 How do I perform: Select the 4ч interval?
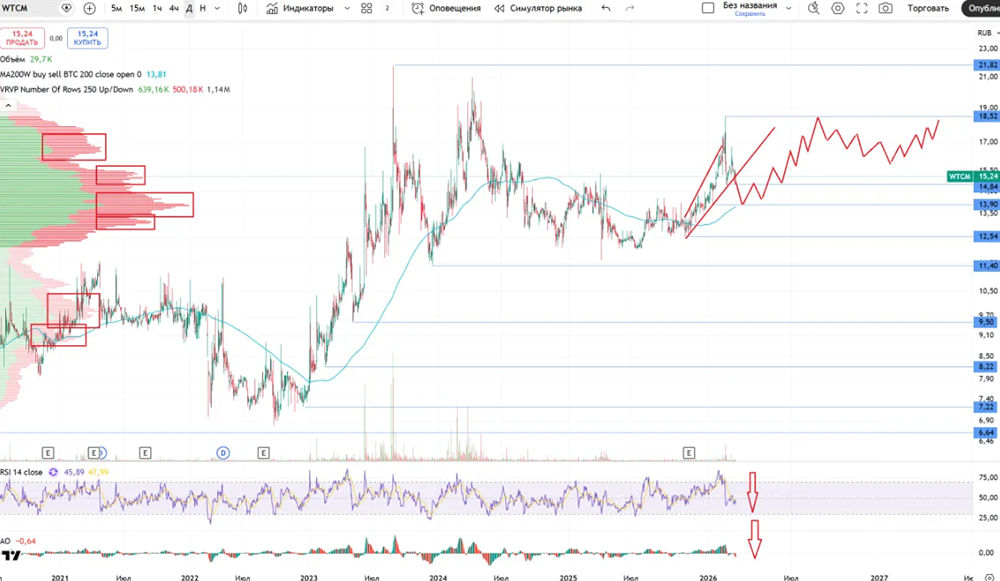173,8
